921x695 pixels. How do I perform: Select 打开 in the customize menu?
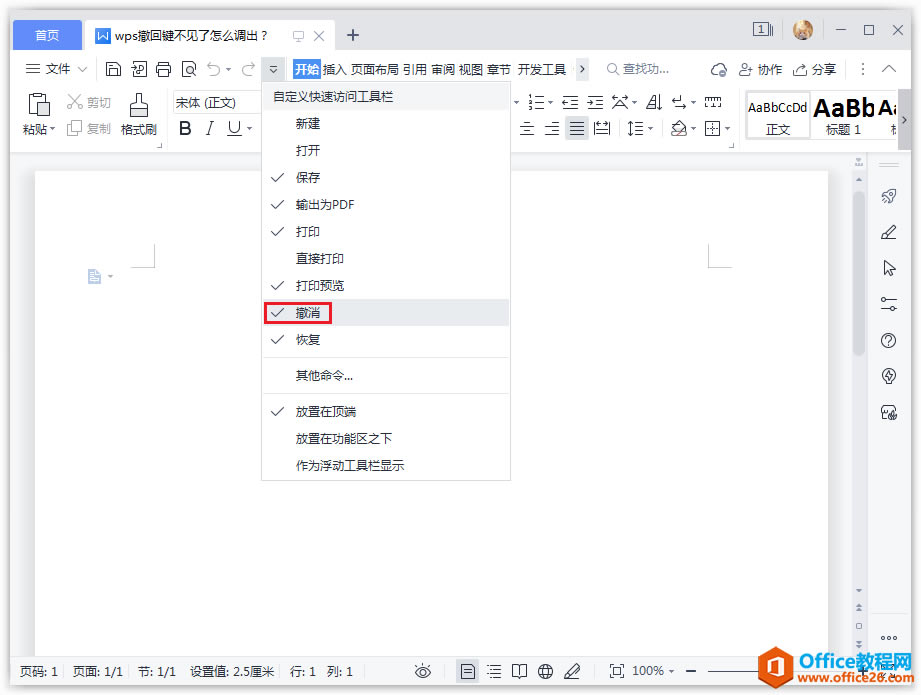pyautogui.click(x=386, y=150)
